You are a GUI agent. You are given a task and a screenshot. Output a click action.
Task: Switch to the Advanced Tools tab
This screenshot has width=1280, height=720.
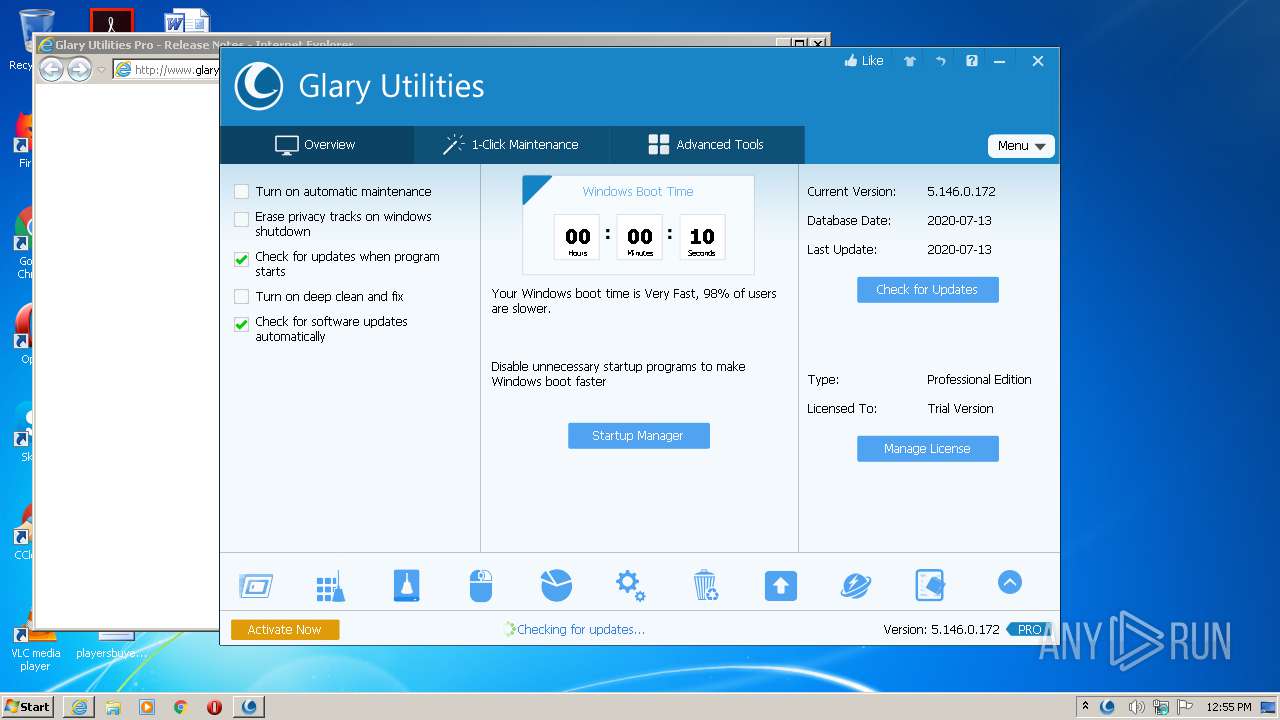coord(706,145)
